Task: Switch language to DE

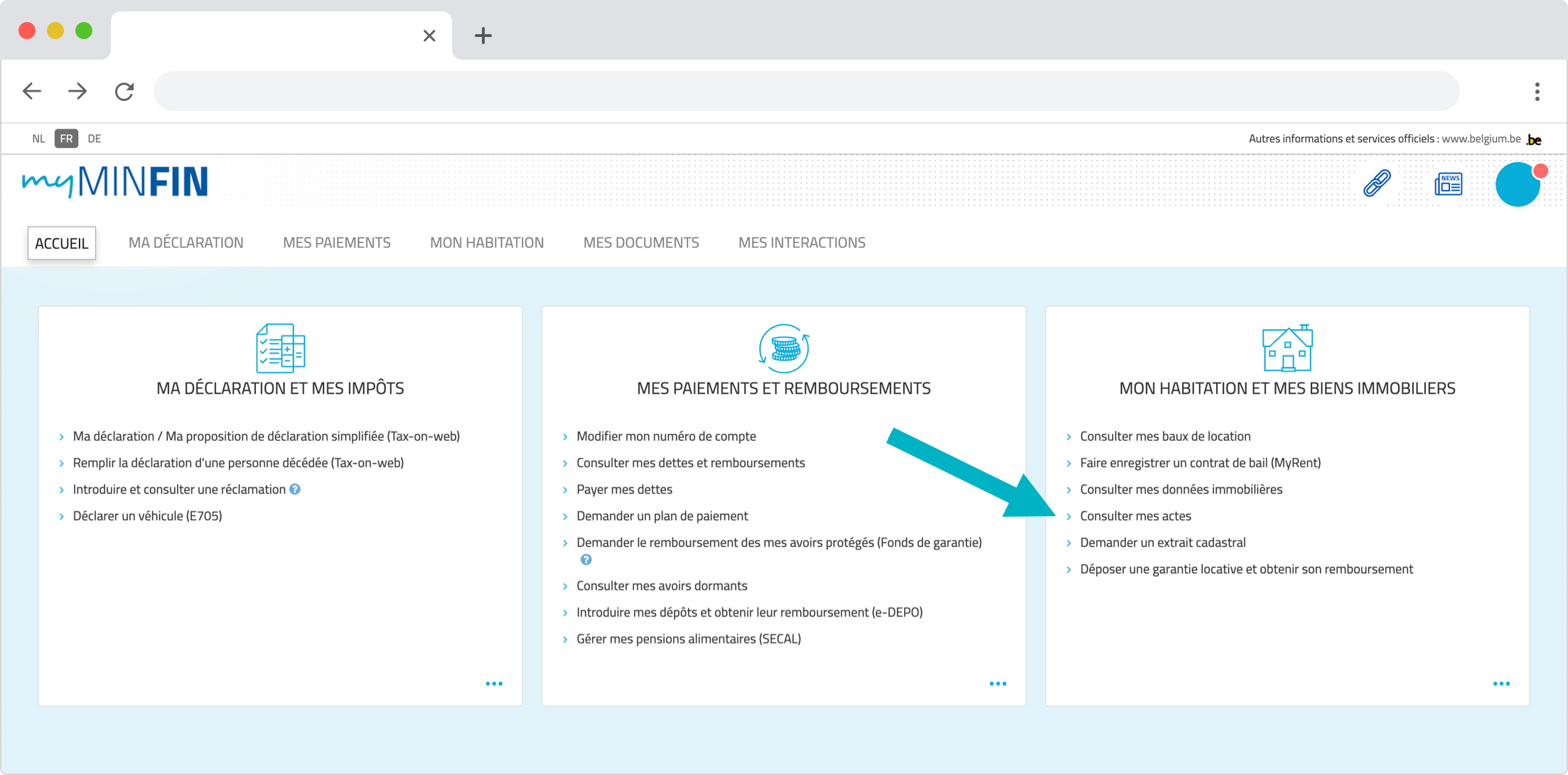Action: pos(95,139)
